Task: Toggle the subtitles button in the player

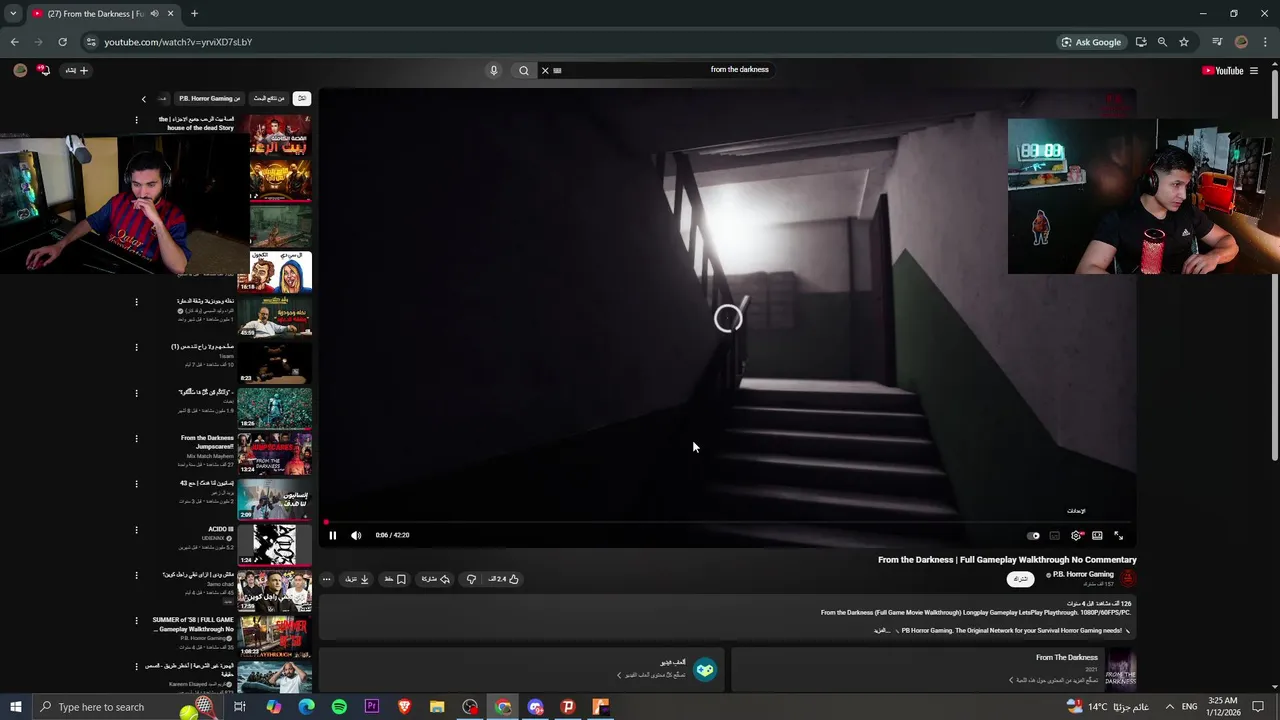Action: pos(1054,536)
